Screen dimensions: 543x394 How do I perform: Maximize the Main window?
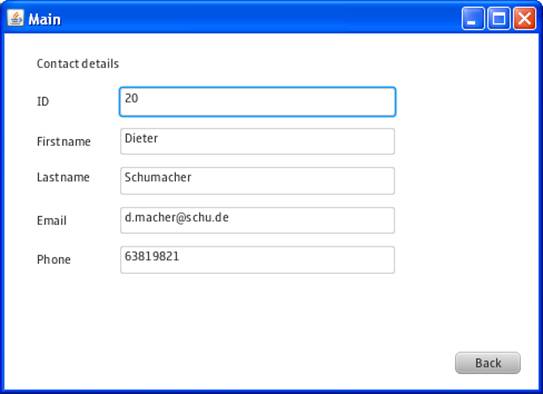click(499, 18)
